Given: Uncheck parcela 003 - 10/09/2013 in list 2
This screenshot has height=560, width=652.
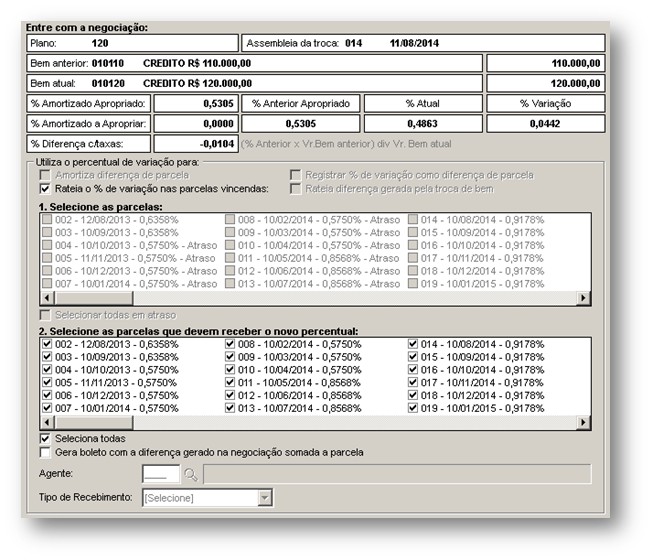Looking at the screenshot, I should 47,357.
